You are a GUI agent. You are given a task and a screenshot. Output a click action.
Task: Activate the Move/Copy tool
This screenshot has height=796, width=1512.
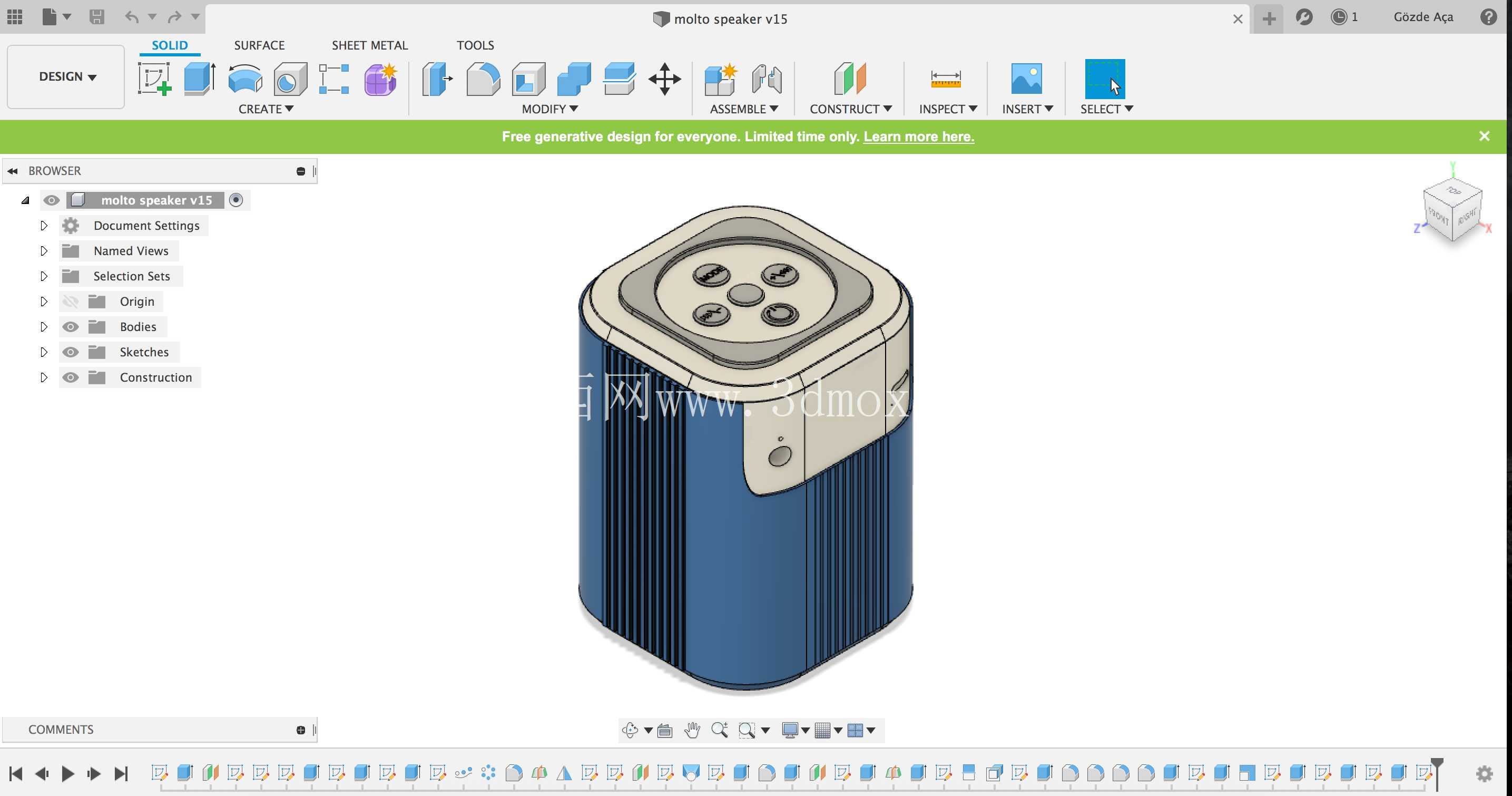(664, 79)
